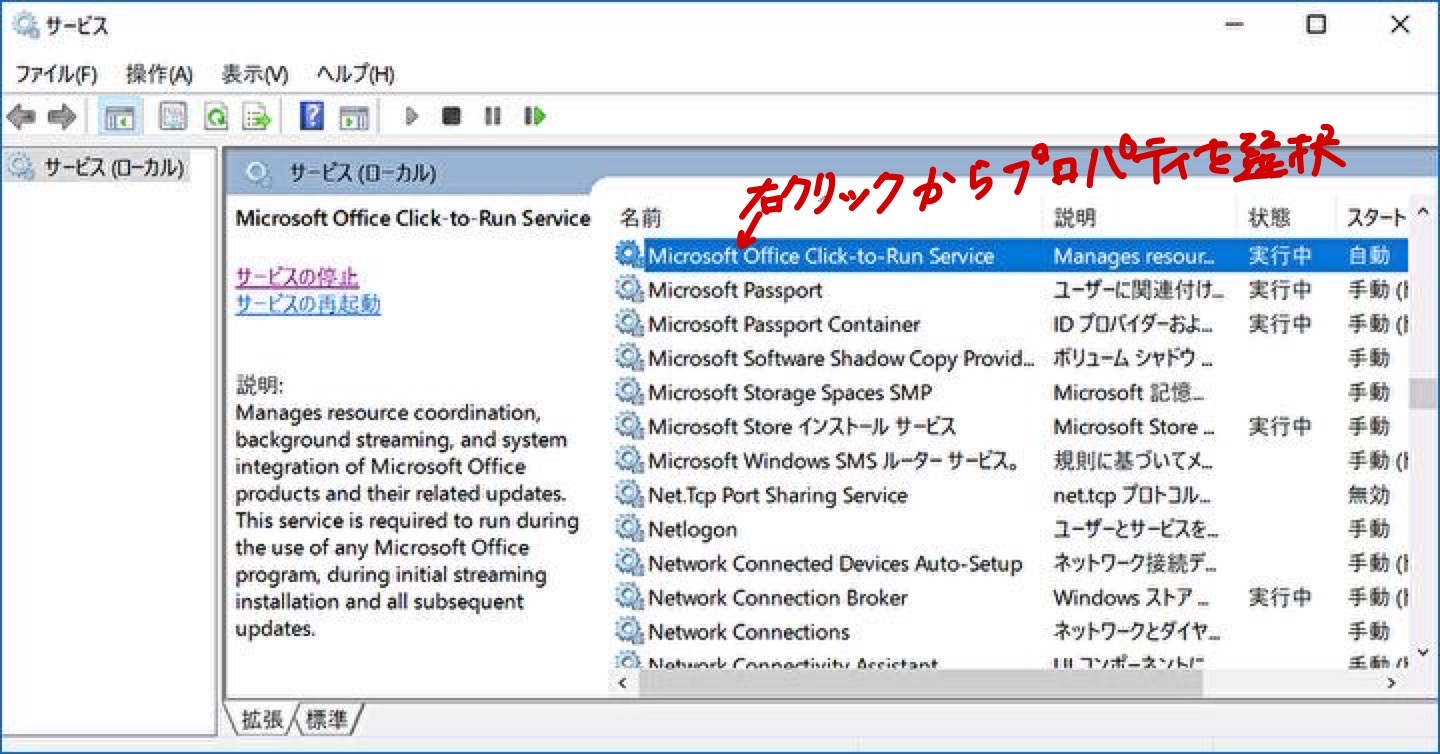Open the 表示(V) menu

coord(254,74)
